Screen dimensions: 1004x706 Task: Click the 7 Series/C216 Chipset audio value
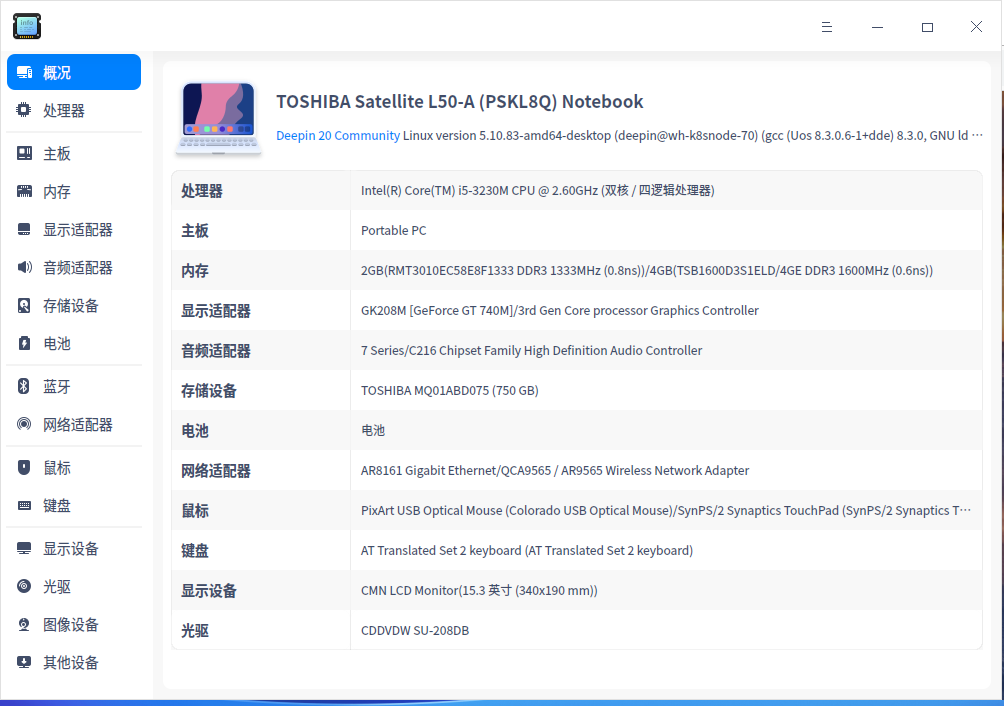[x=531, y=351]
